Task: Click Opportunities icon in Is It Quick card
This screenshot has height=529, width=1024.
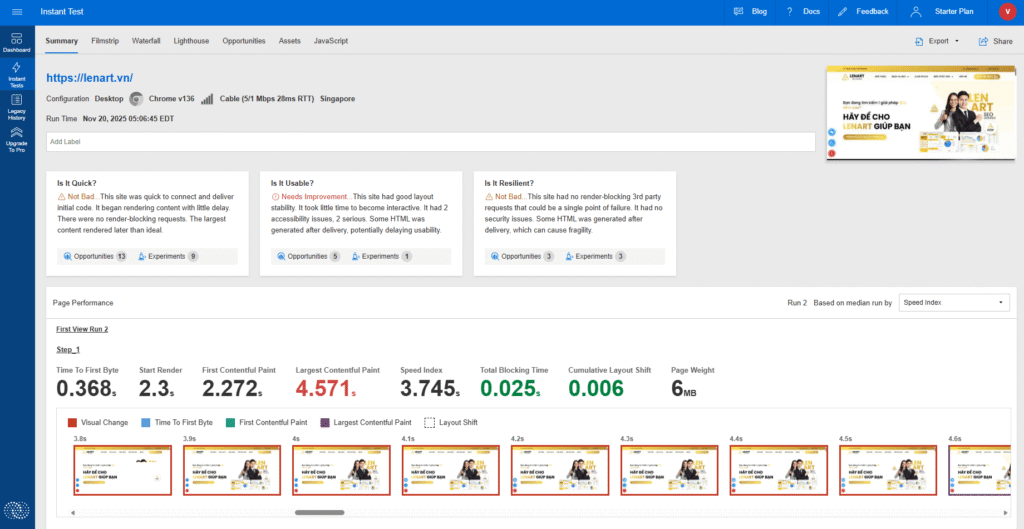Action: pos(67,257)
